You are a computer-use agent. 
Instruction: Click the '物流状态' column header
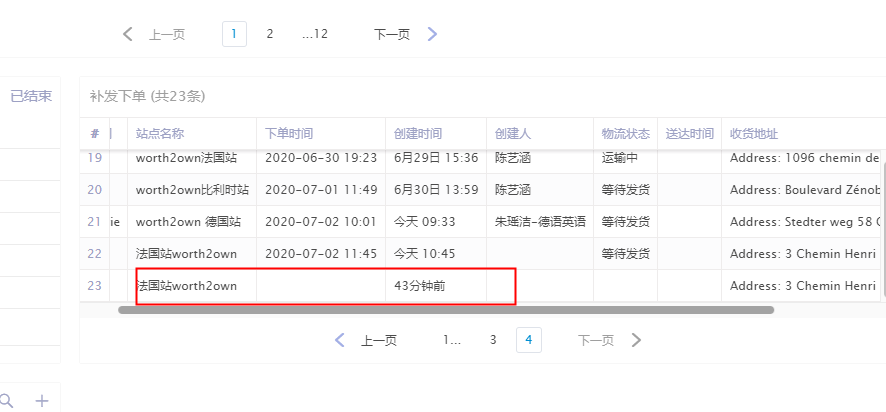pyautogui.click(x=625, y=134)
